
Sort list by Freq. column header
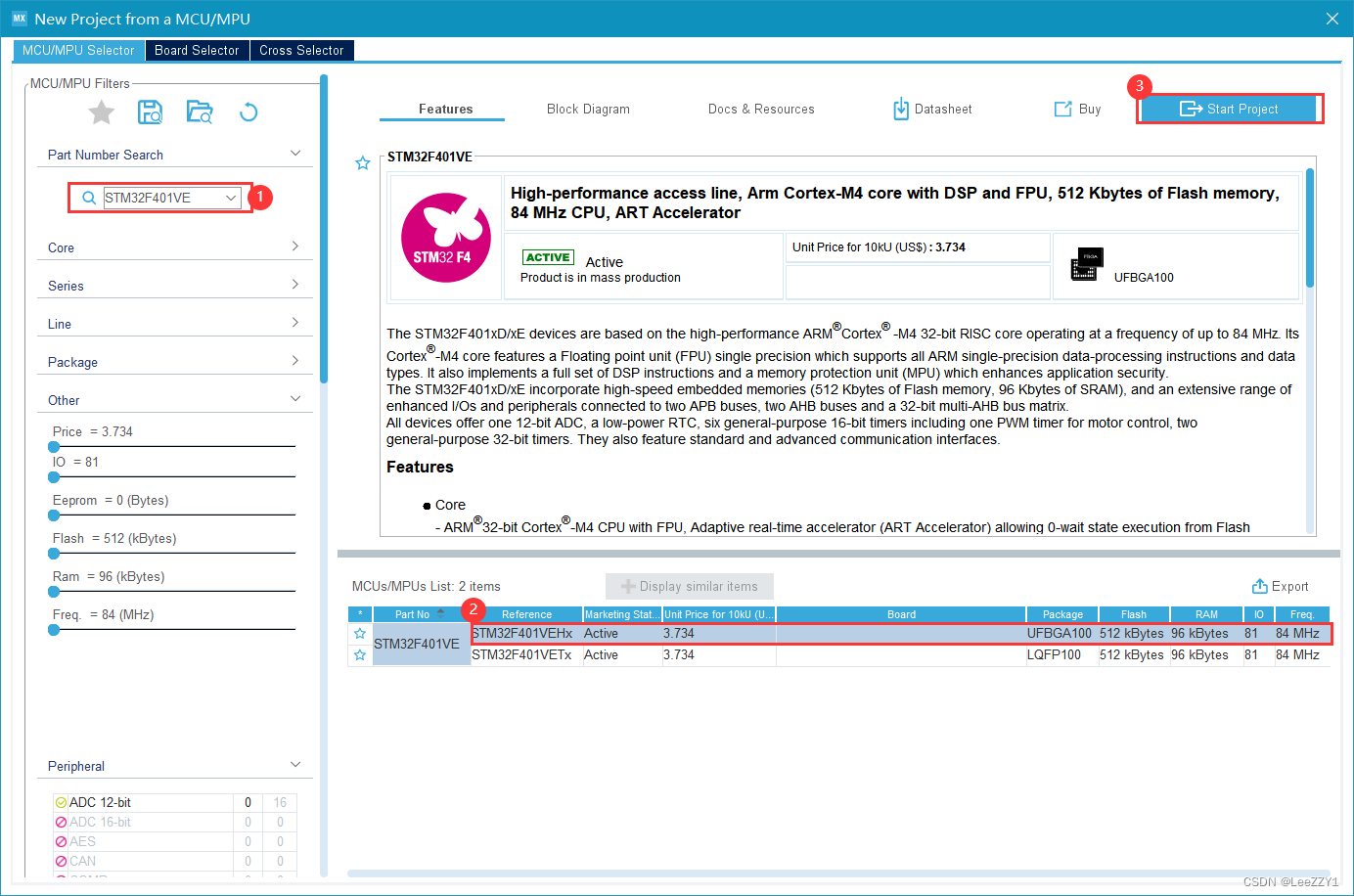1302,614
